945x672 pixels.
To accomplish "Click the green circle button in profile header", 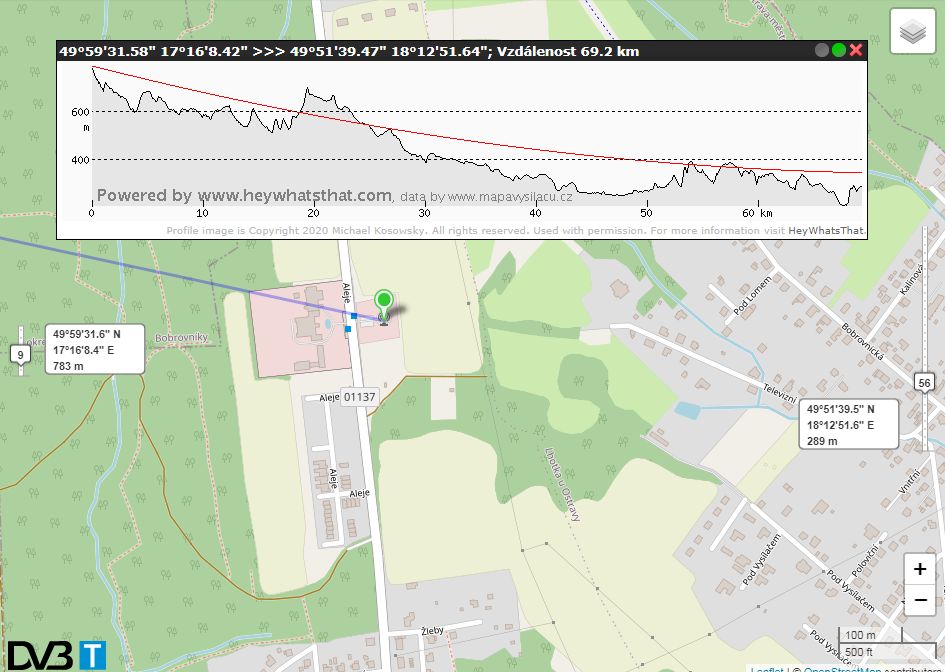I will 839,51.
